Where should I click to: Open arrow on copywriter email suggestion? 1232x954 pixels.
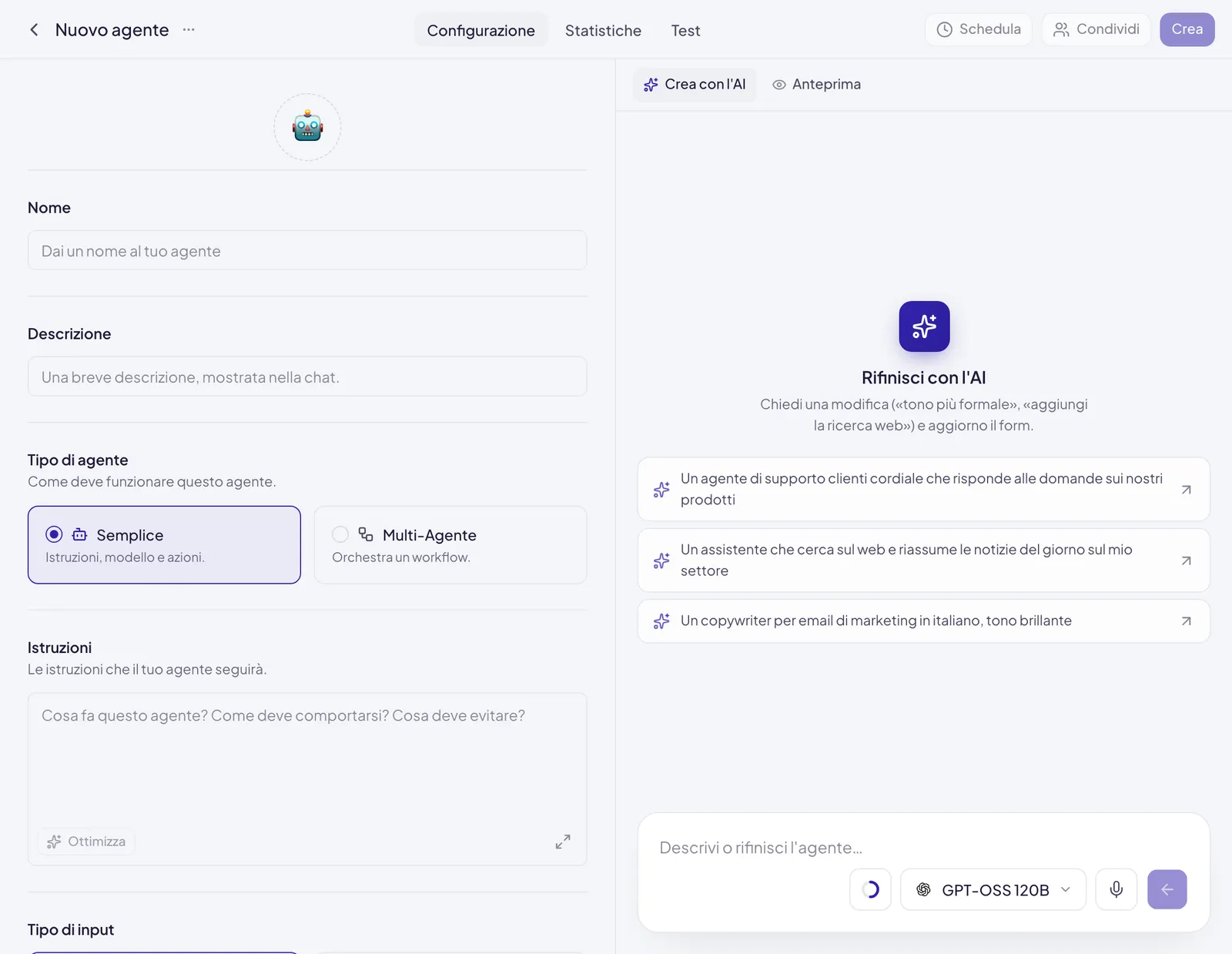pyautogui.click(x=1187, y=621)
